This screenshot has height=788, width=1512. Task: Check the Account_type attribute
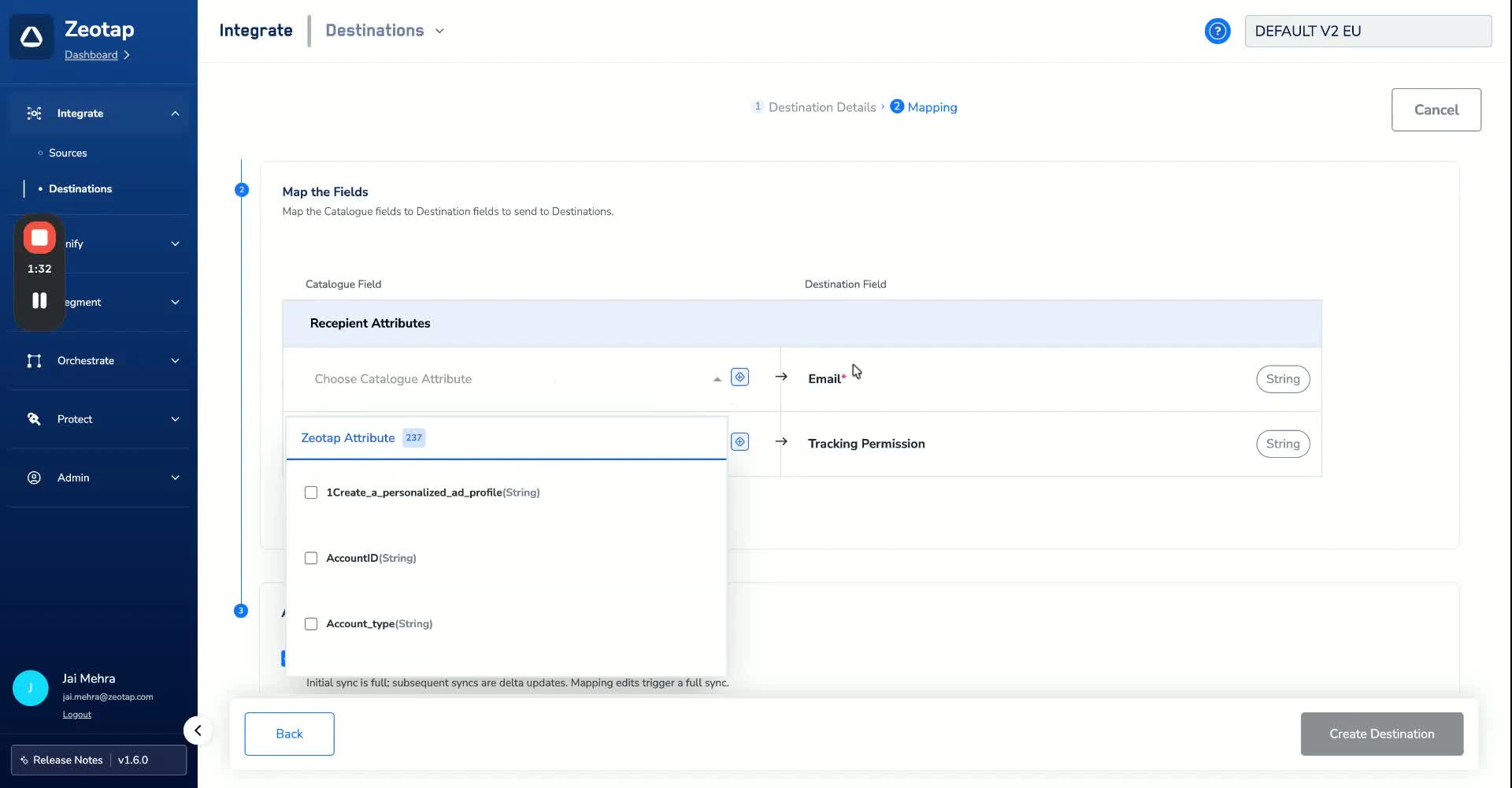pyautogui.click(x=311, y=623)
